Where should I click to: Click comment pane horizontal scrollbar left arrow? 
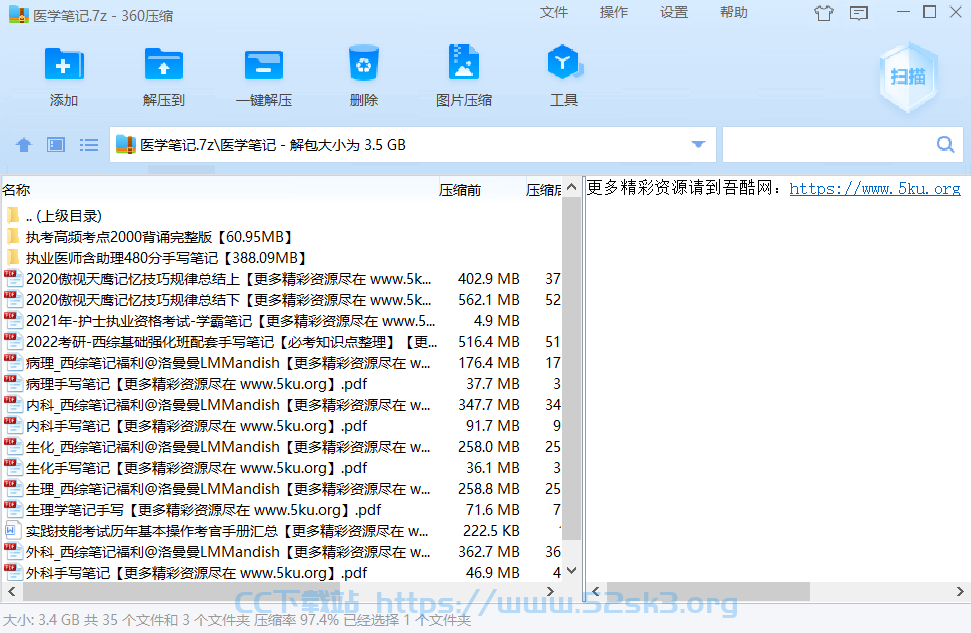point(596,592)
